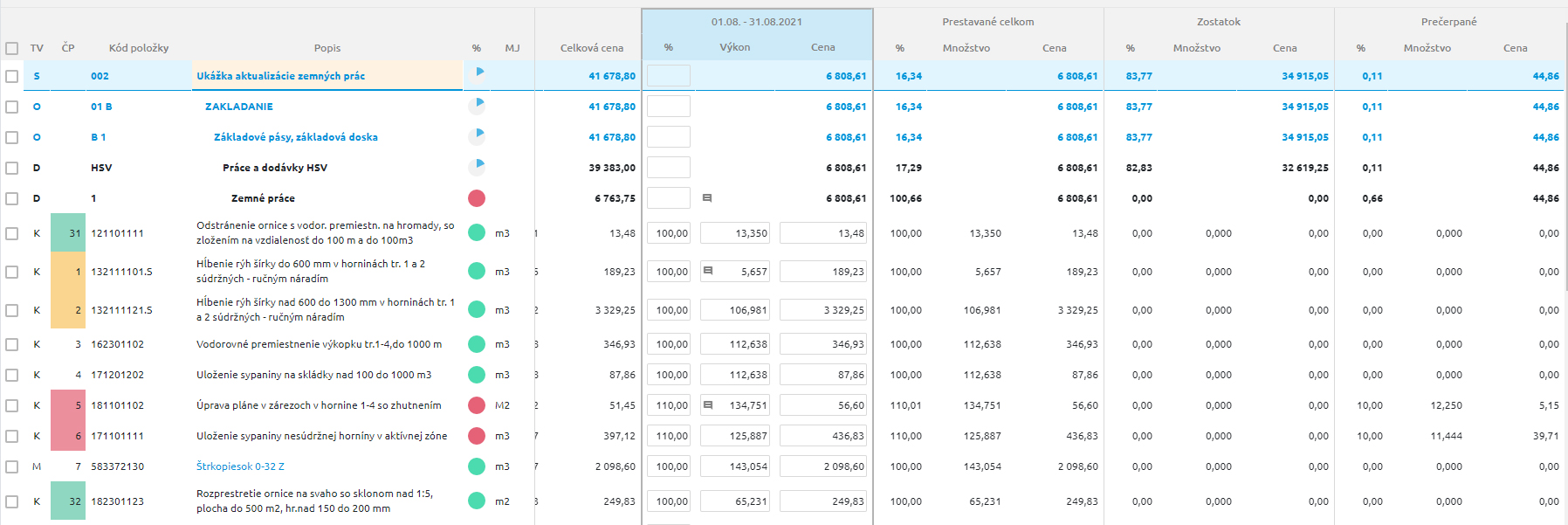Click the MJ column header
The image size is (1568, 525).
point(512,48)
